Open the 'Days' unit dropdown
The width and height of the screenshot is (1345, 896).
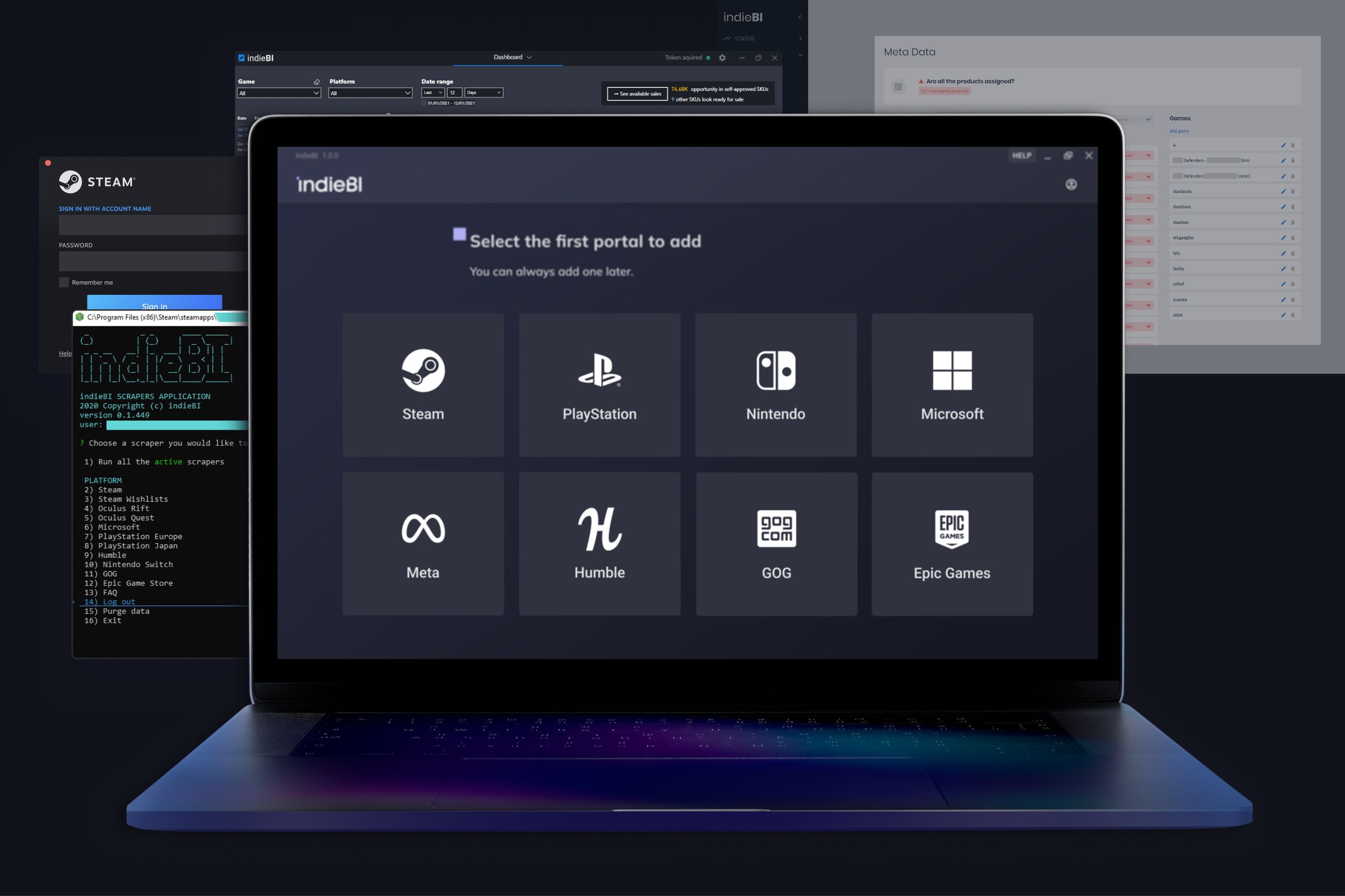point(484,93)
